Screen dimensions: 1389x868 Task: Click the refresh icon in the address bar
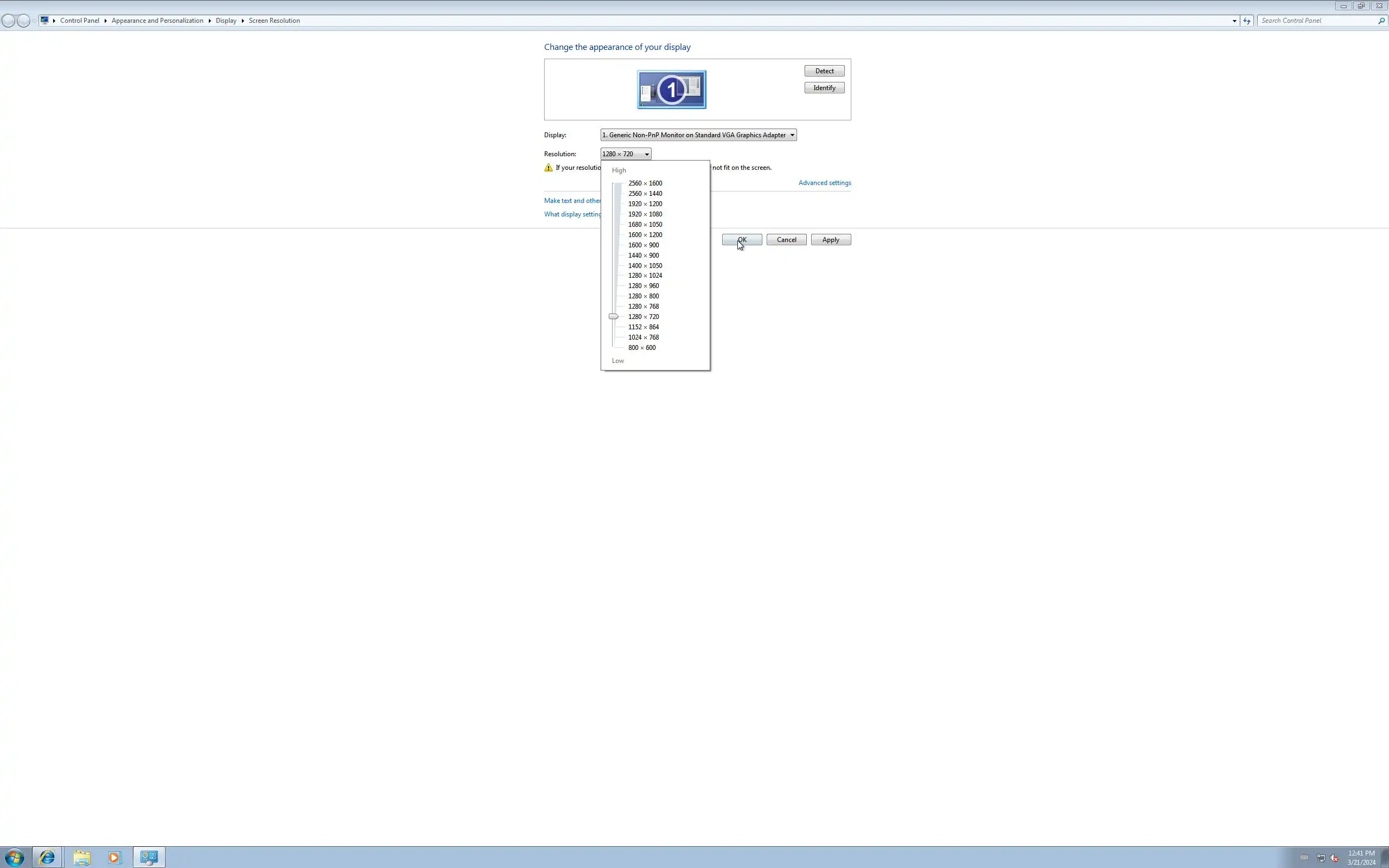(x=1247, y=21)
